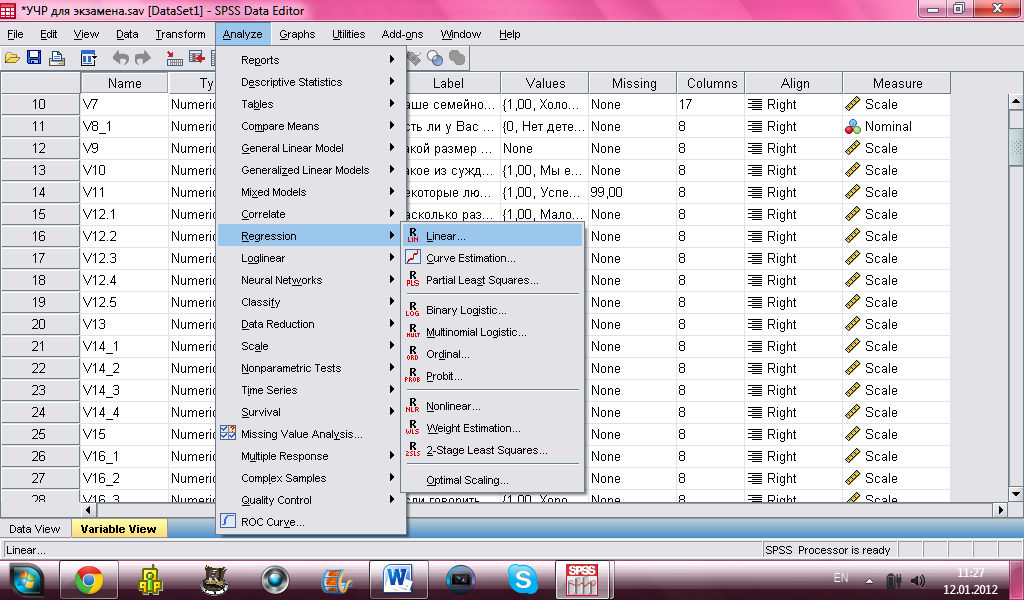The width and height of the screenshot is (1024, 600).
Task: Click the Undo arrow icon
Action: (121, 58)
